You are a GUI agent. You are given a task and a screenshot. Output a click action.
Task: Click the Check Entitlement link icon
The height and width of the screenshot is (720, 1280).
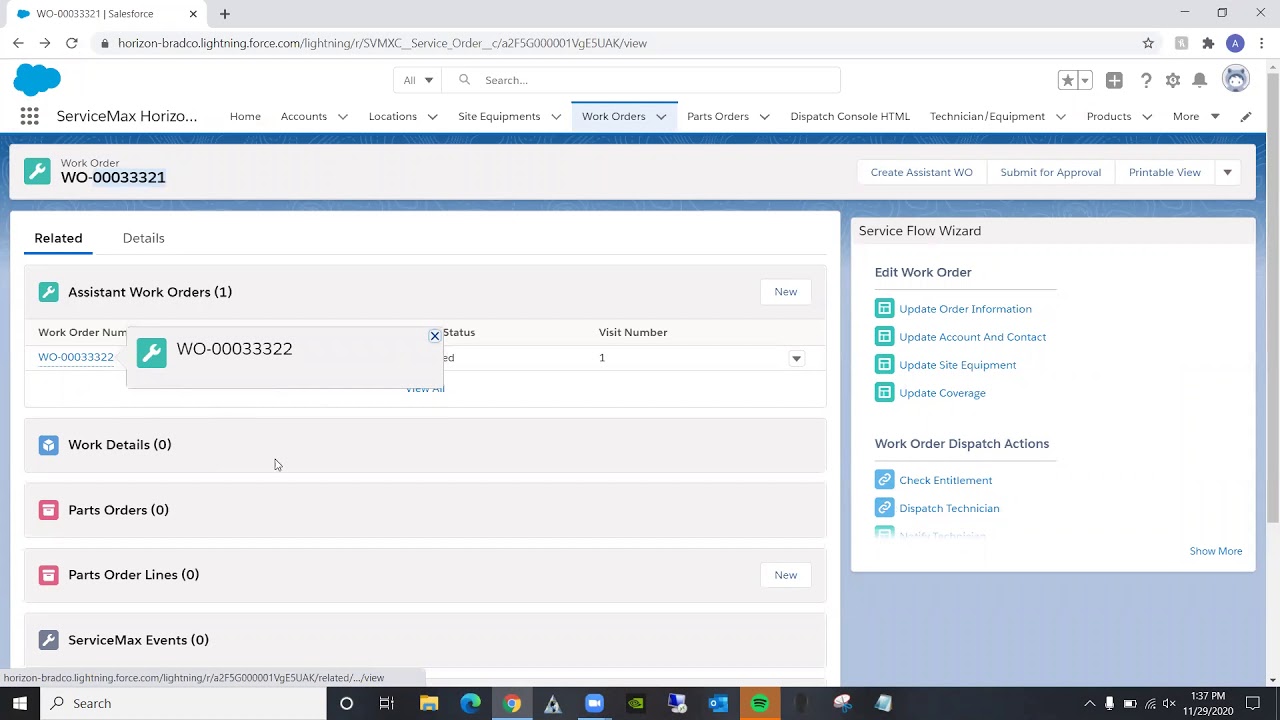(884, 480)
